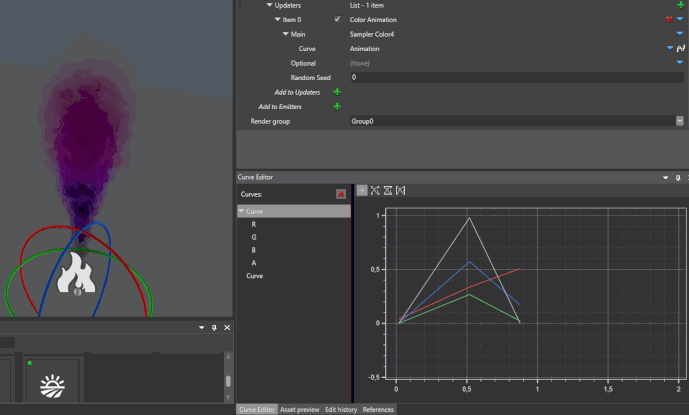Switch to the Asset preview tab
The height and width of the screenshot is (415, 689).
(300, 409)
